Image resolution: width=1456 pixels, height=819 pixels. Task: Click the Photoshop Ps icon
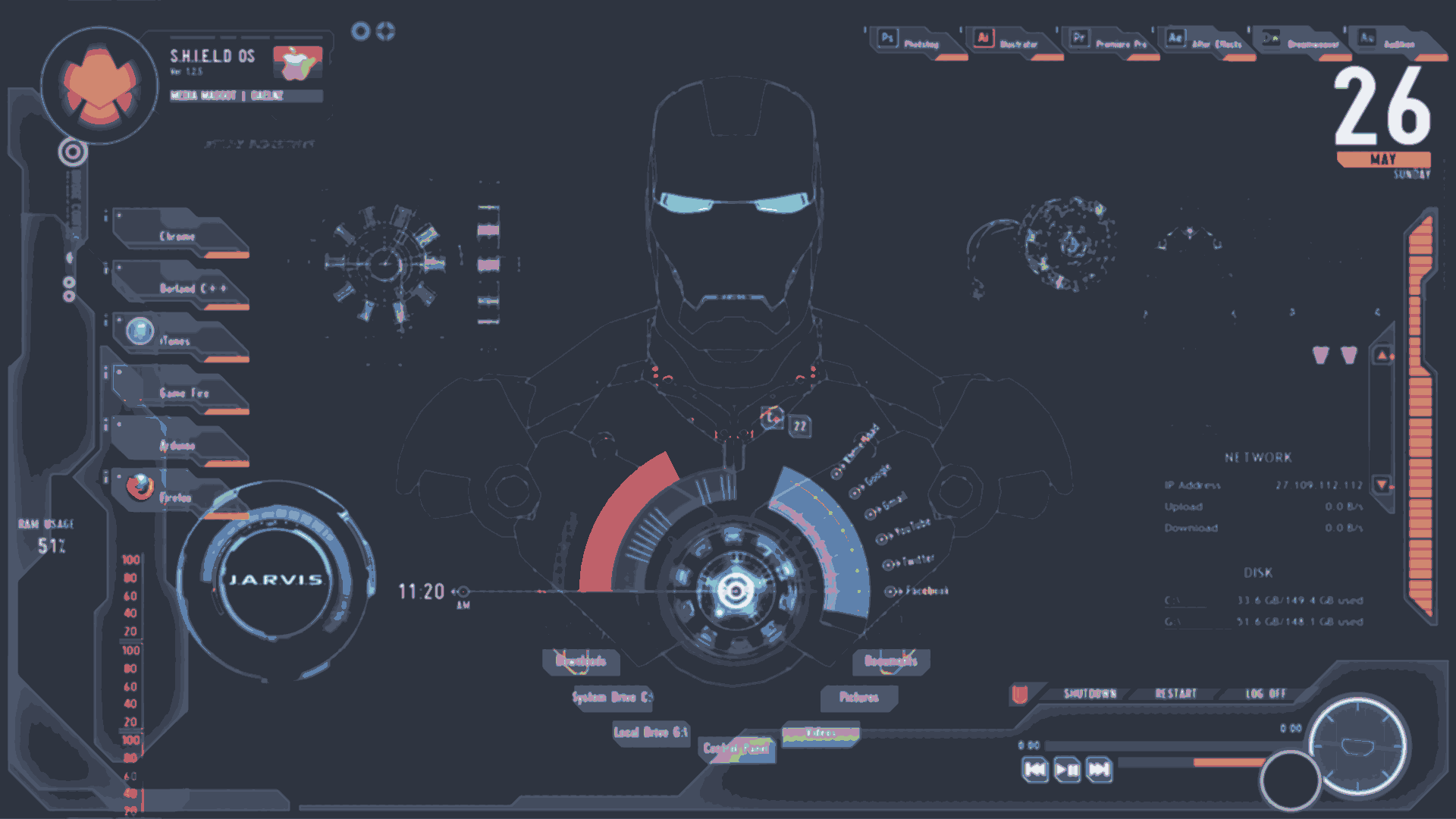[887, 37]
